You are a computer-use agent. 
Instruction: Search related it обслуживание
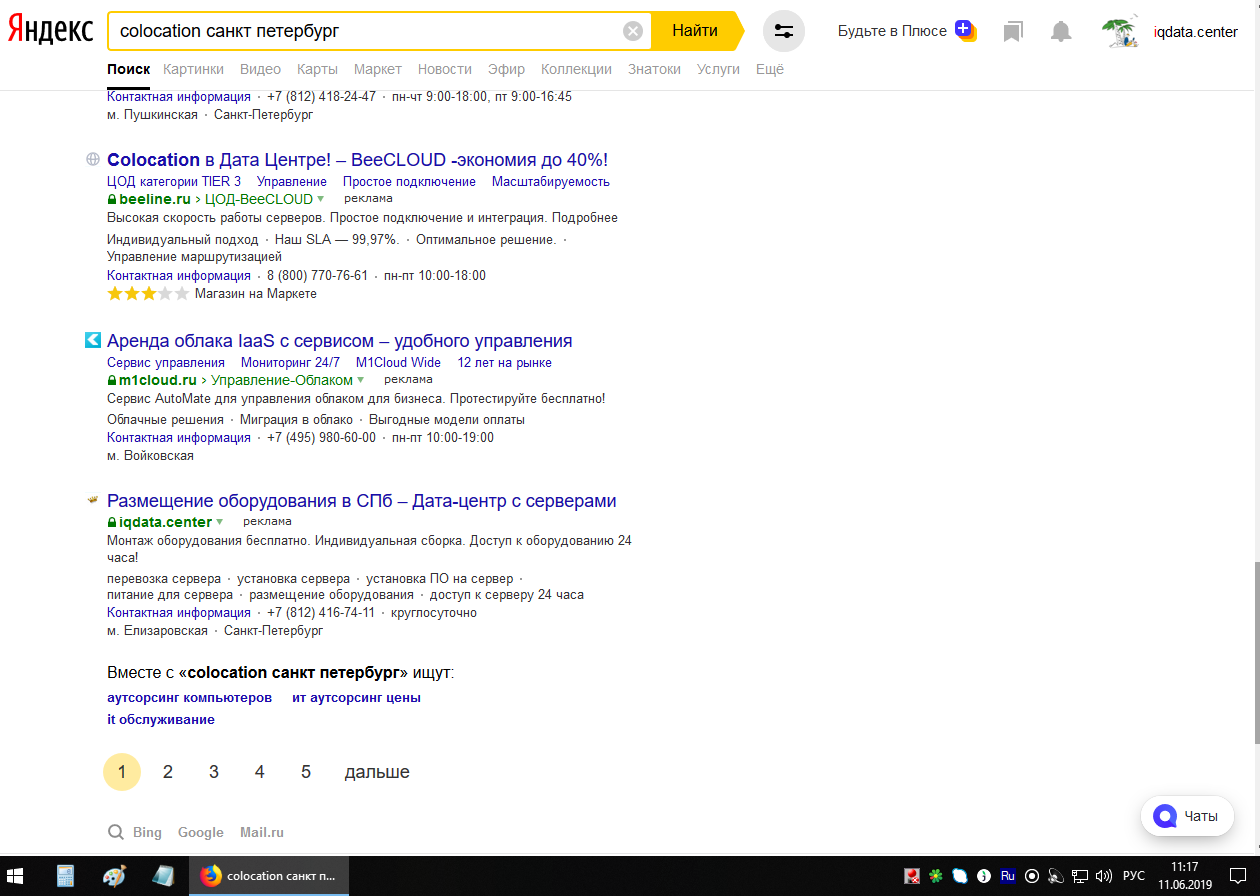(x=161, y=719)
